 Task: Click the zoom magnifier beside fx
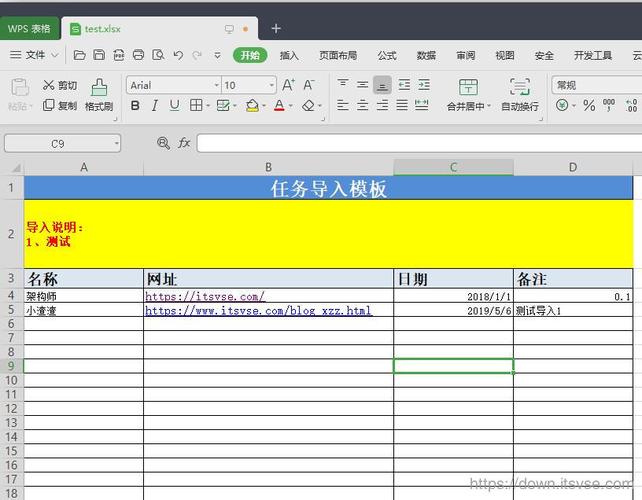coord(163,143)
